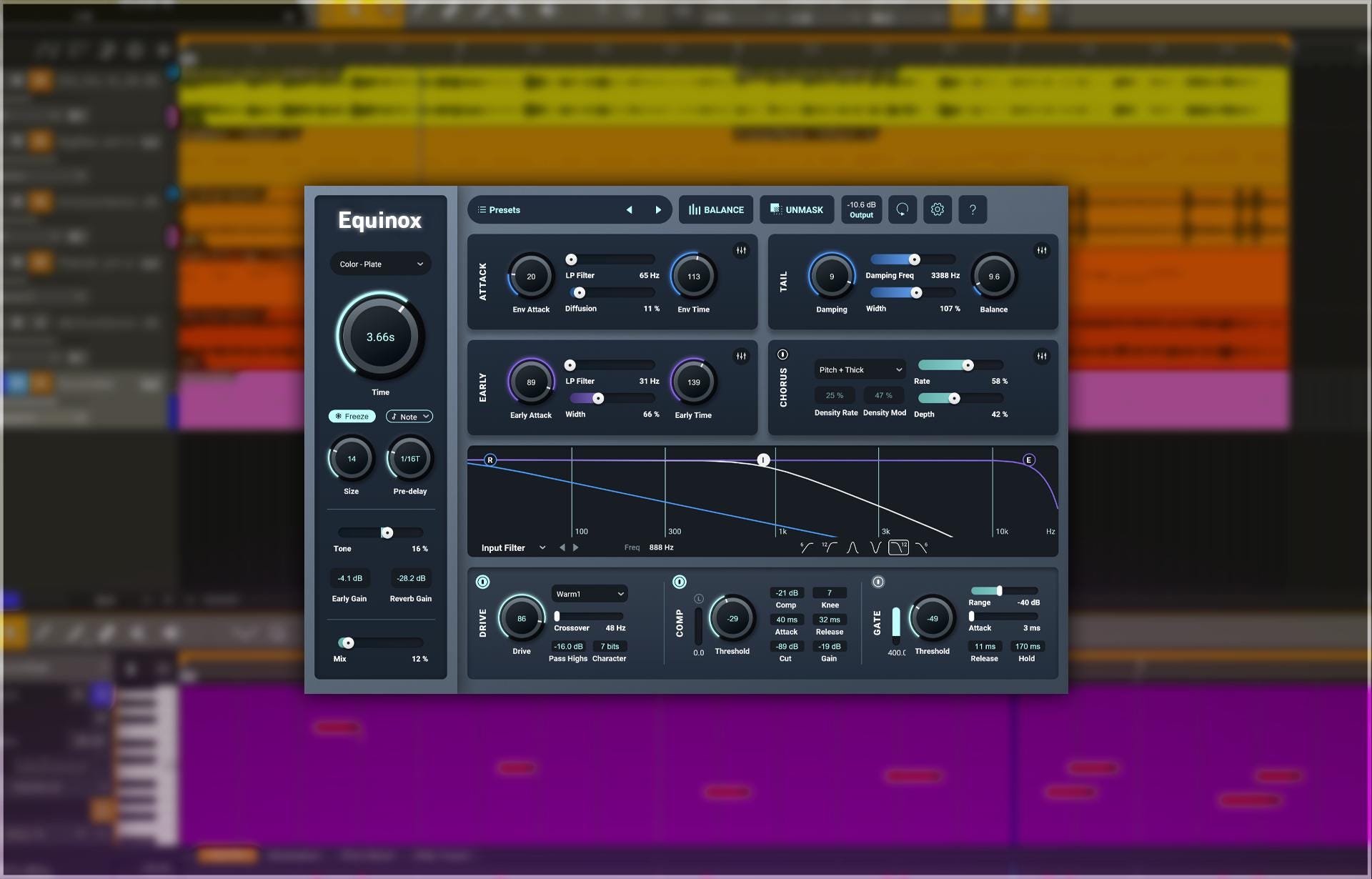This screenshot has height=879, width=1372.
Task: Toggle the Freeze button
Action: point(352,416)
